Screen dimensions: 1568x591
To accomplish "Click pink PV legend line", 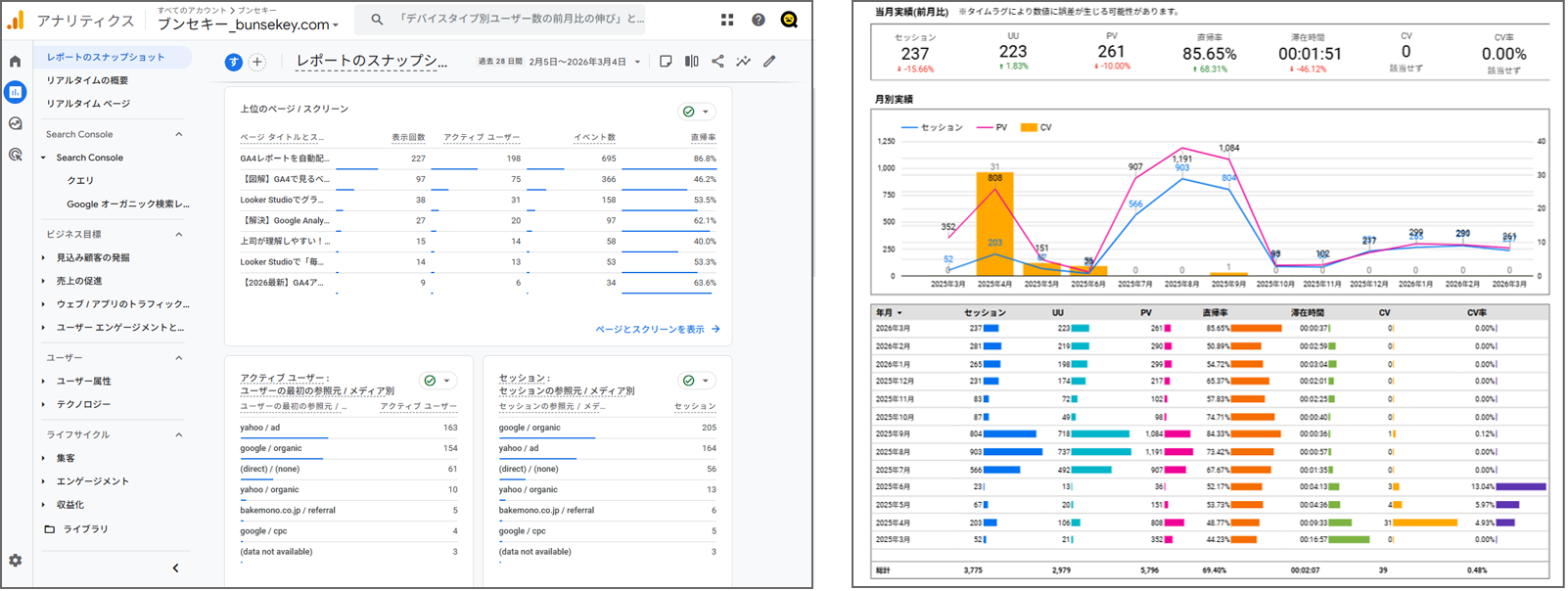I will pyautogui.click(x=985, y=127).
